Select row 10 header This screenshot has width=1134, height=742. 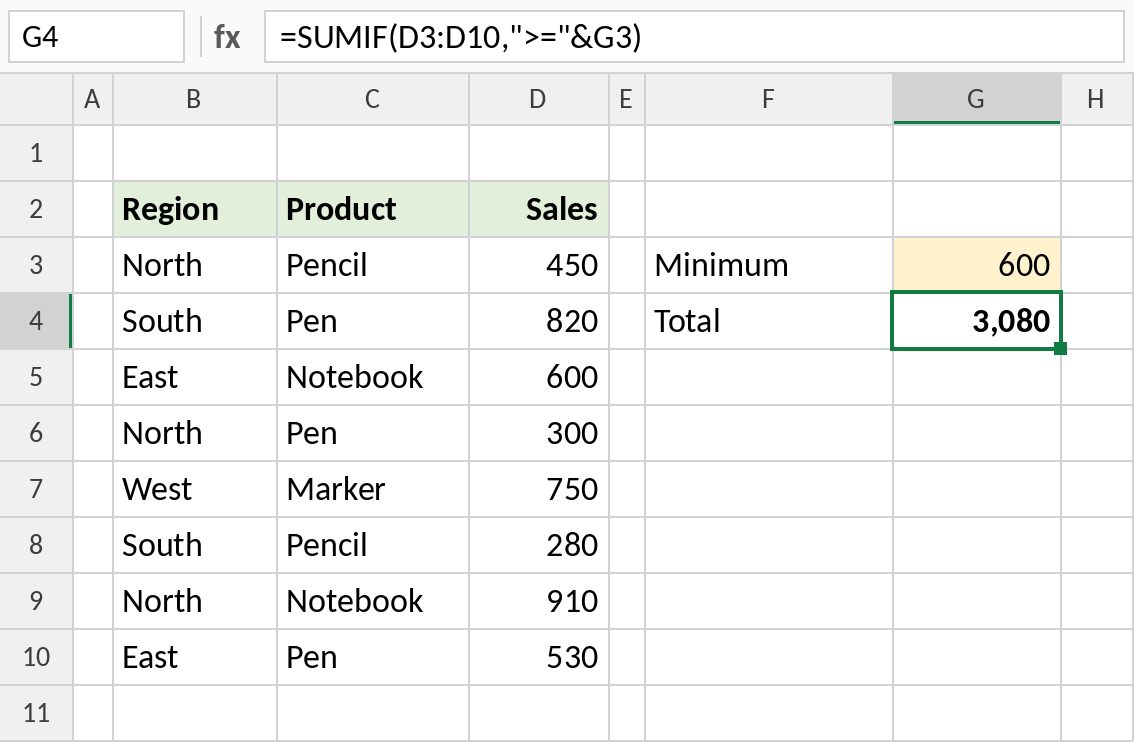(36, 657)
